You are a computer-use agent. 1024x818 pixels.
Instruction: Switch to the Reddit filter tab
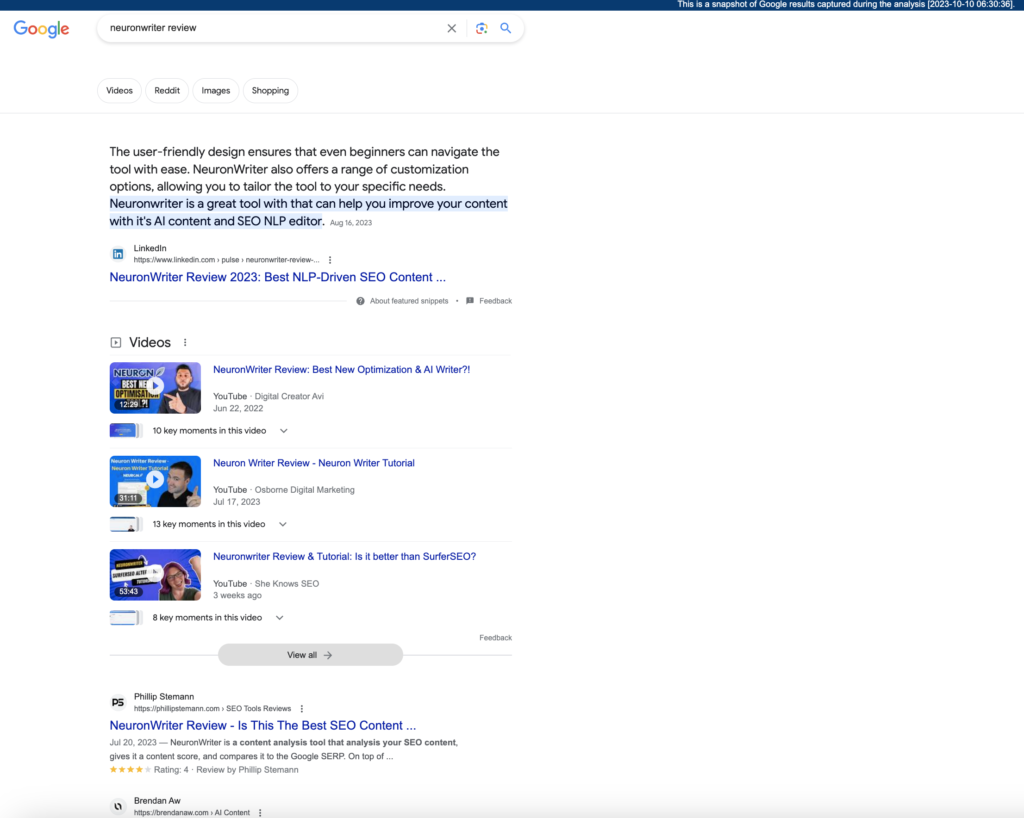(167, 91)
